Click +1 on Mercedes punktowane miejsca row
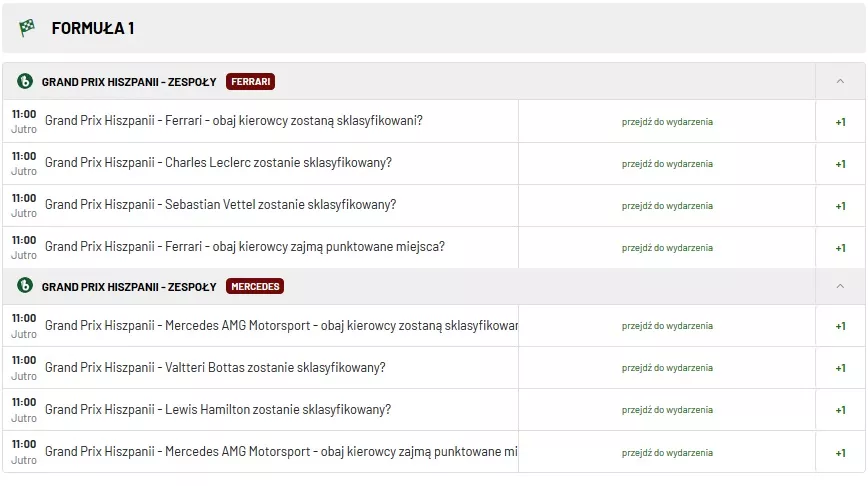The image size is (868, 486). coord(840,453)
